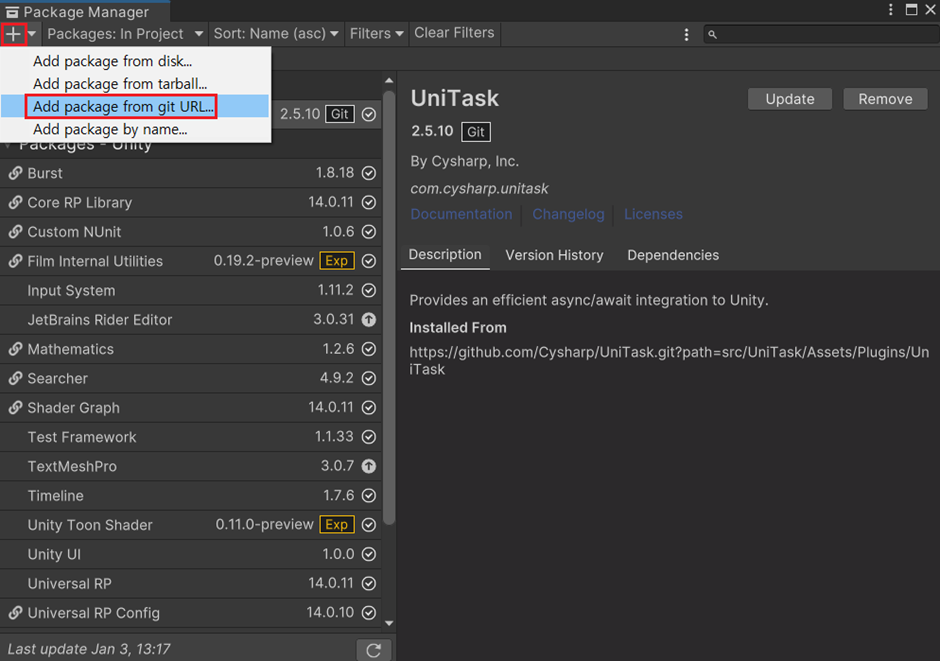Click the package list scroll up arrow

[x=389, y=80]
